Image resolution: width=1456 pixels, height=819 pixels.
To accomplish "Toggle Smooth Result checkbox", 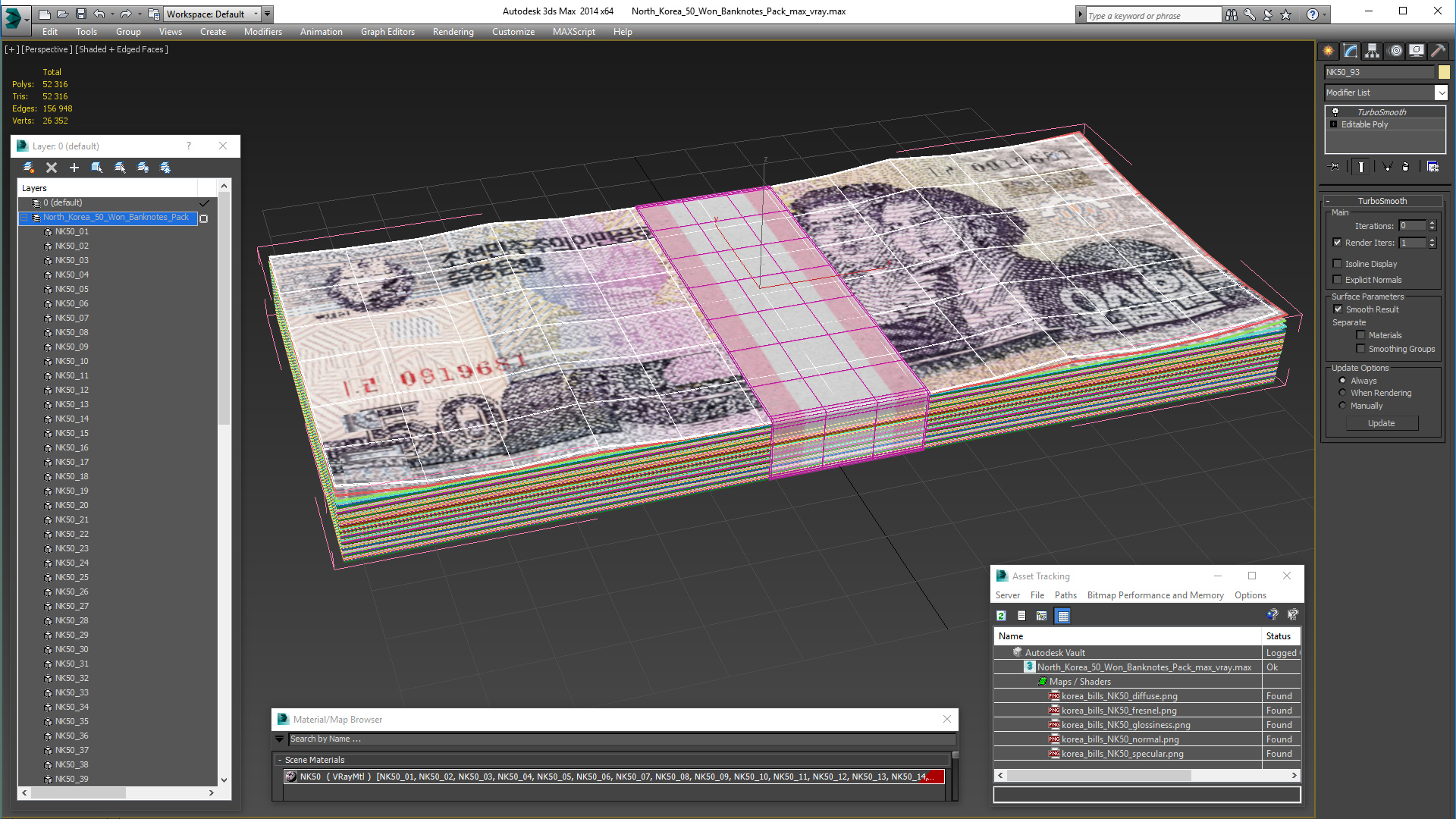I will point(1338,309).
